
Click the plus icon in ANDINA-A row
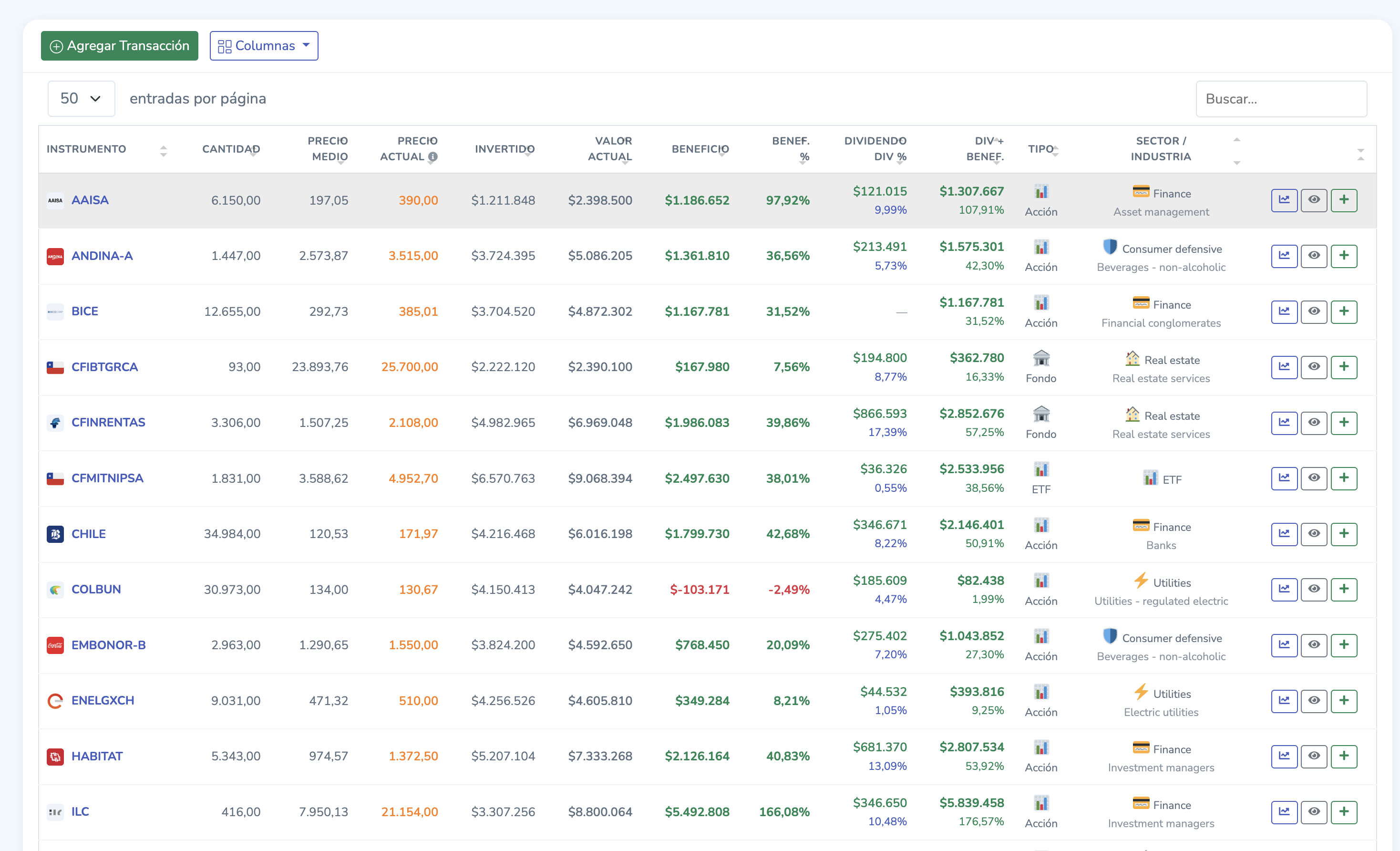click(1343, 256)
